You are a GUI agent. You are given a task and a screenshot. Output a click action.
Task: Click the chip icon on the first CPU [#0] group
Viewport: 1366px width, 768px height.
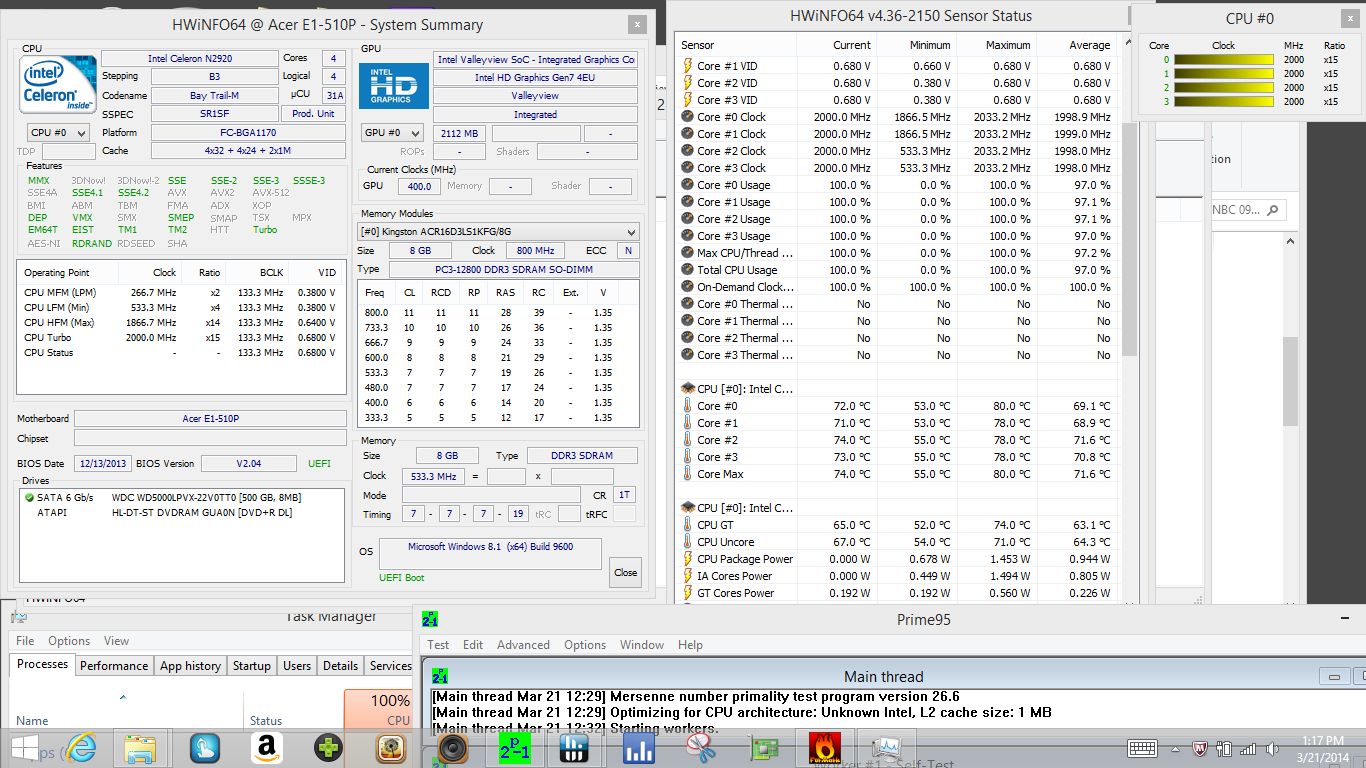pyautogui.click(x=687, y=389)
